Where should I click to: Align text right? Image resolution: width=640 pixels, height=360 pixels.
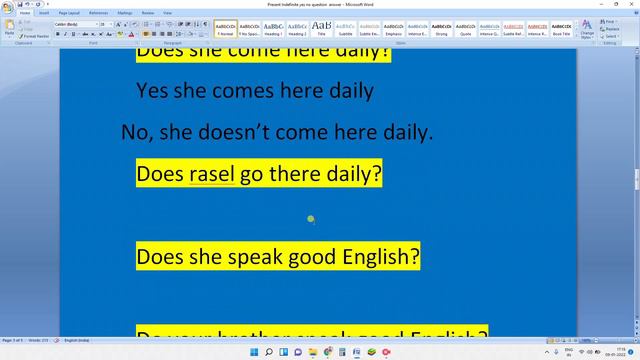click(162, 34)
